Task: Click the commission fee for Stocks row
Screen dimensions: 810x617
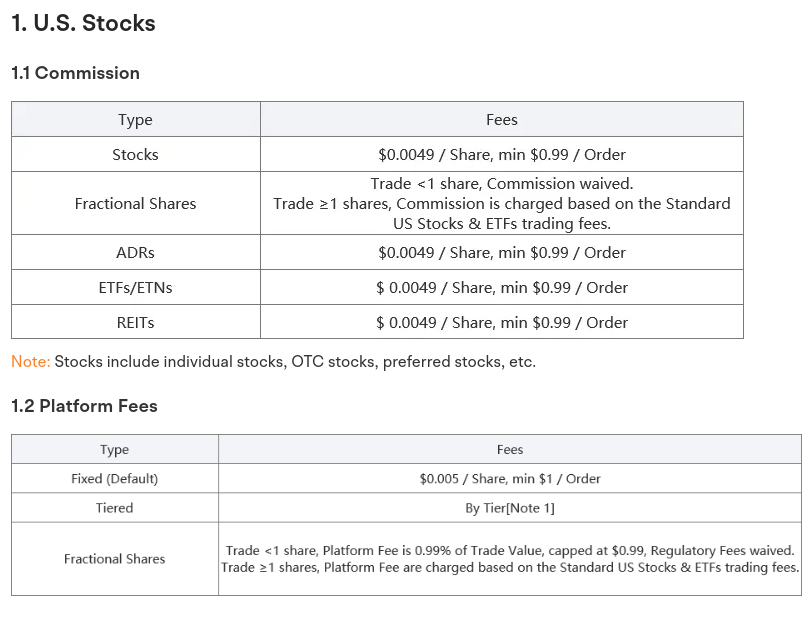Action: coord(501,155)
